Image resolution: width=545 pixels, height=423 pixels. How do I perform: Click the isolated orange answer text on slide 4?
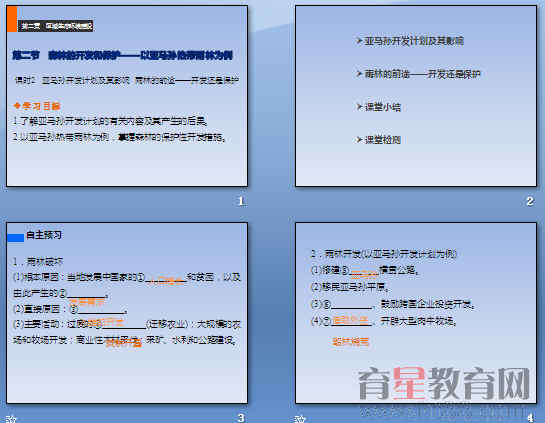click(x=350, y=342)
